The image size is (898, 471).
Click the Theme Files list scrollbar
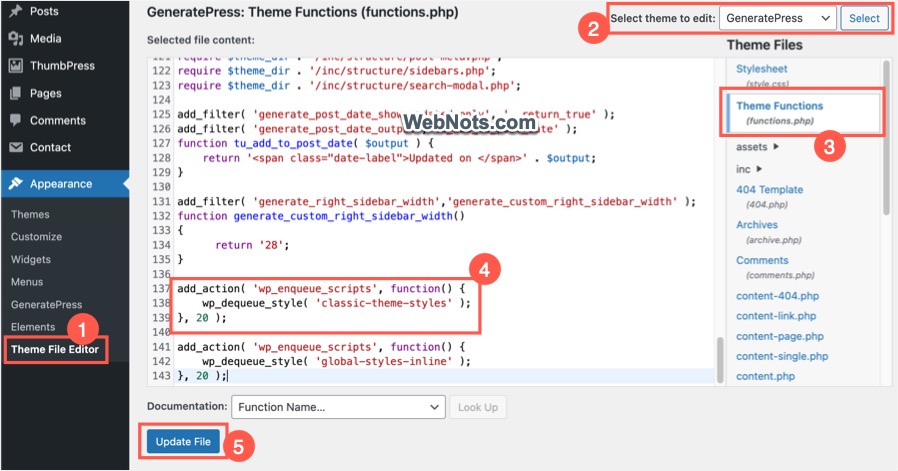tap(887, 138)
